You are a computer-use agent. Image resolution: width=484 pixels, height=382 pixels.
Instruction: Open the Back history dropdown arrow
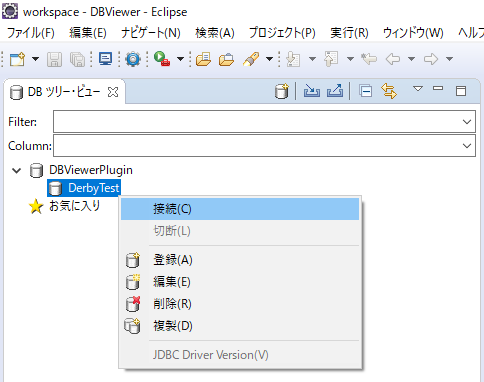point(412,59)
